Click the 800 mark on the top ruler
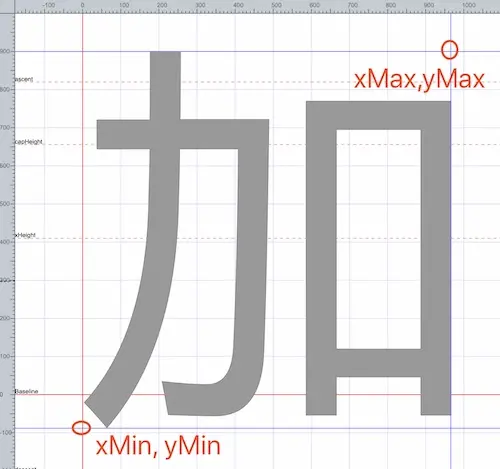Screen dimensions: 500x469 click(x=390, y=5)
